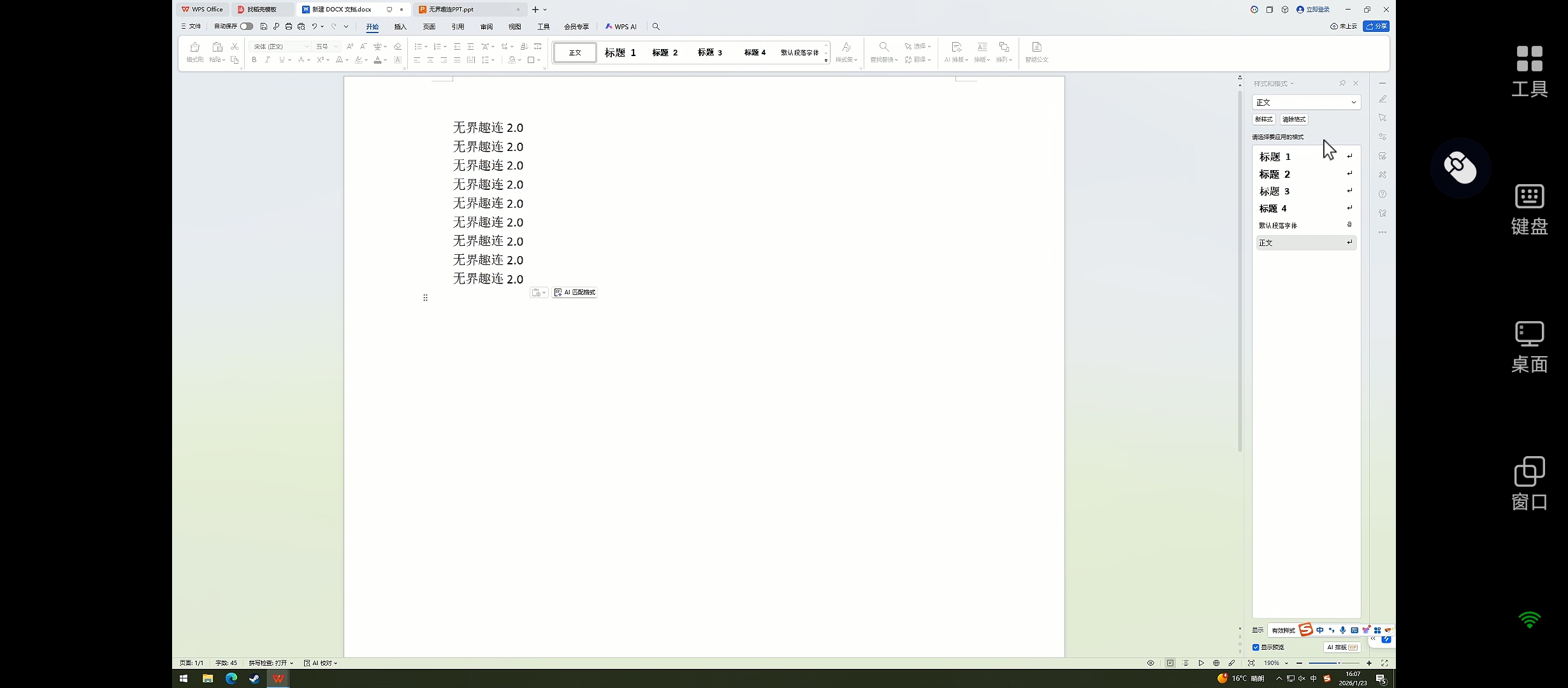The height and width of the screenshot is (688, 1568).
Task: Open the 无界趣连PPT.ppt document tab
Action: [451, 10]
